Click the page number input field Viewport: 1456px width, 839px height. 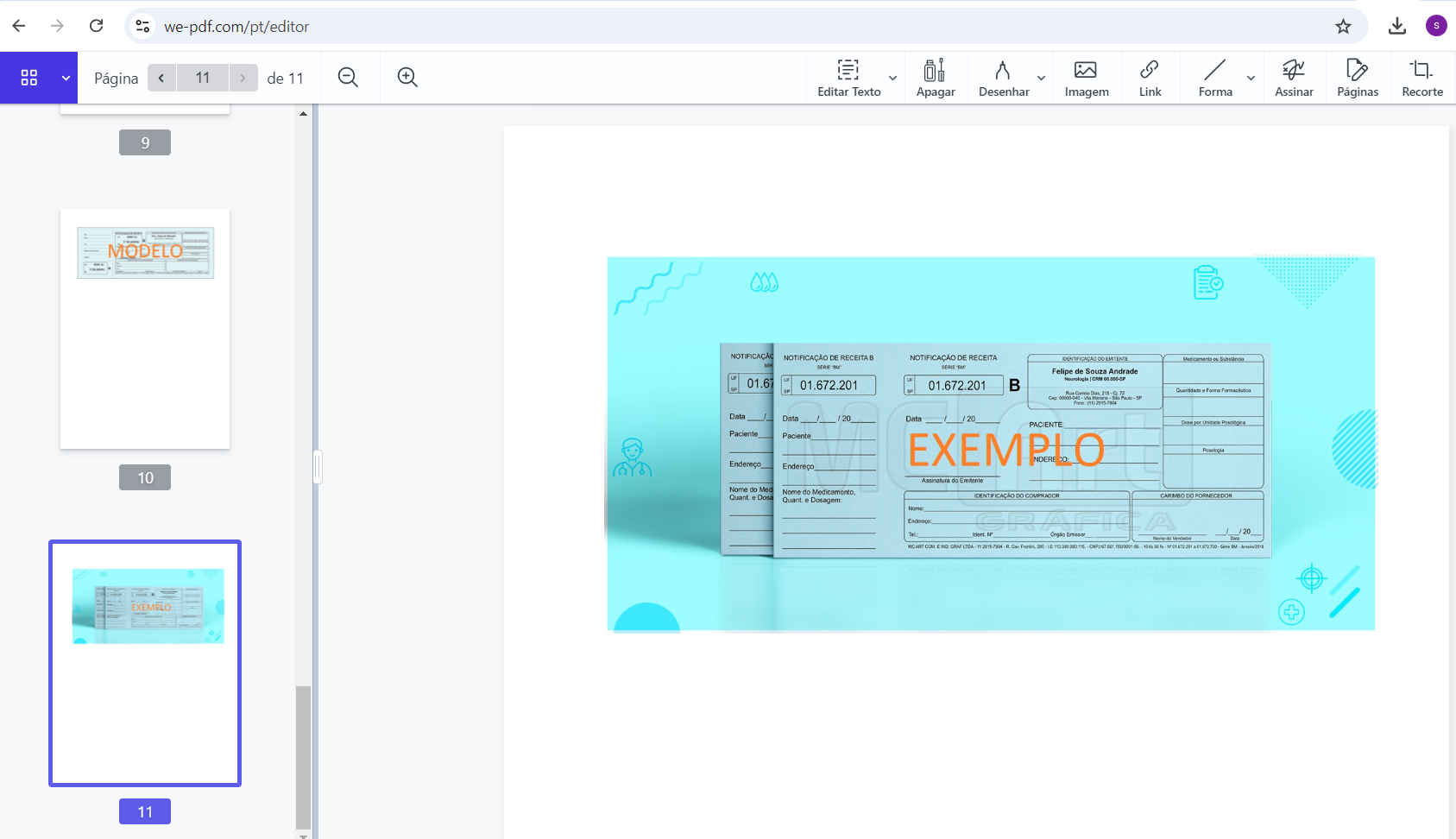tap(203, 78)
